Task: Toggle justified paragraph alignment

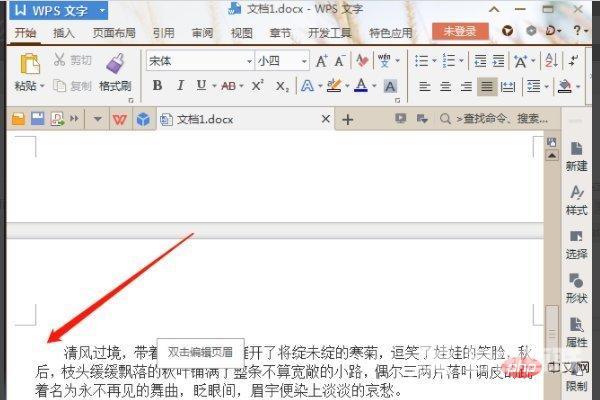Action: 487,86
